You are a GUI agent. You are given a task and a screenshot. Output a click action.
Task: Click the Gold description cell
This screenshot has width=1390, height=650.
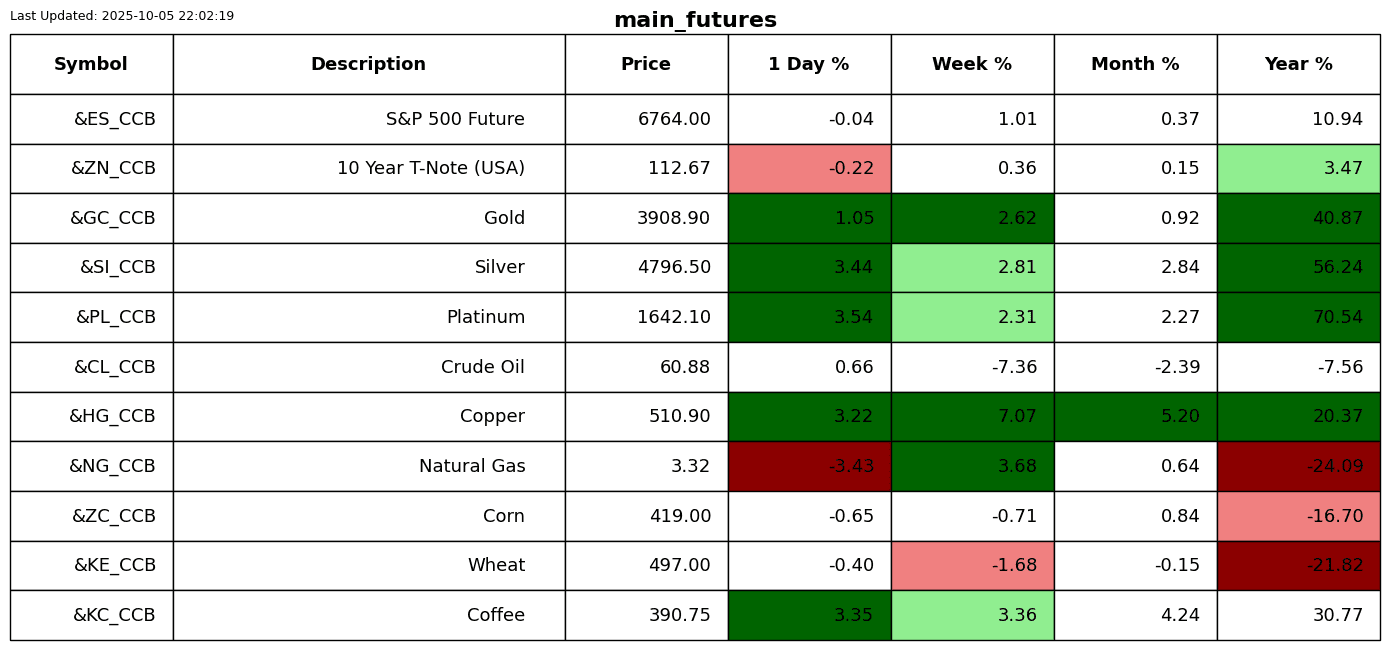click(504, 218)
